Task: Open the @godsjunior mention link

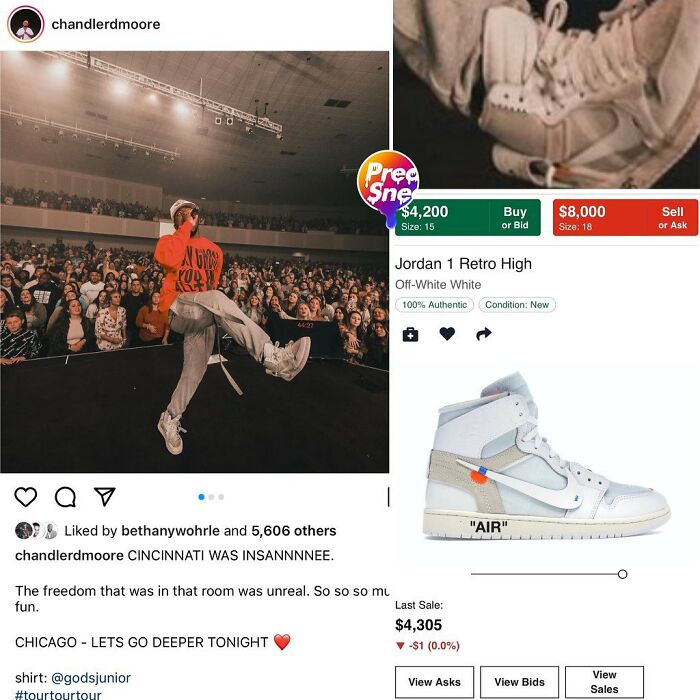Action: click(x=91, y=678)
